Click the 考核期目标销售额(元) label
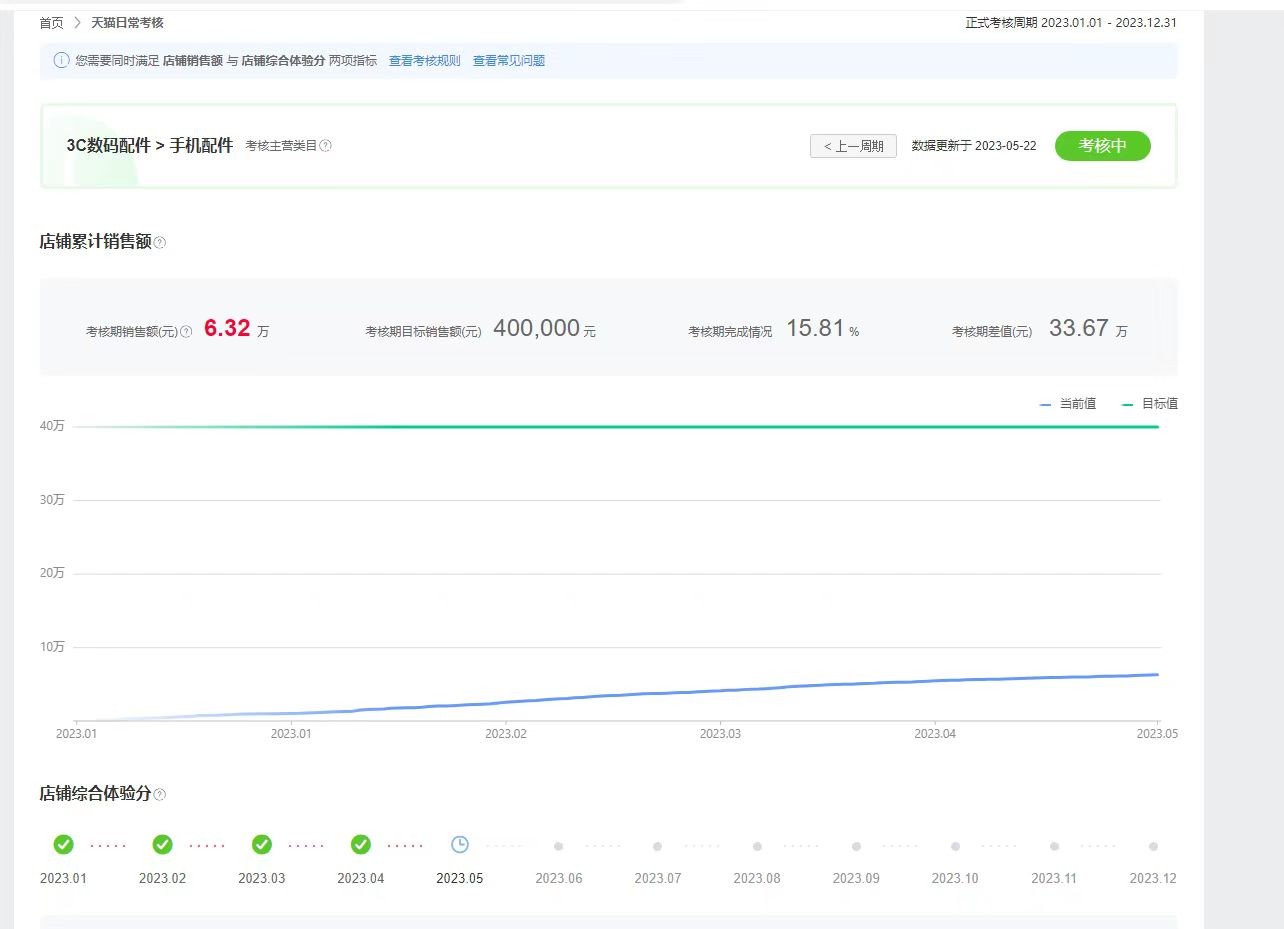Screen dimensions: 1284x929 click(423, 331)
